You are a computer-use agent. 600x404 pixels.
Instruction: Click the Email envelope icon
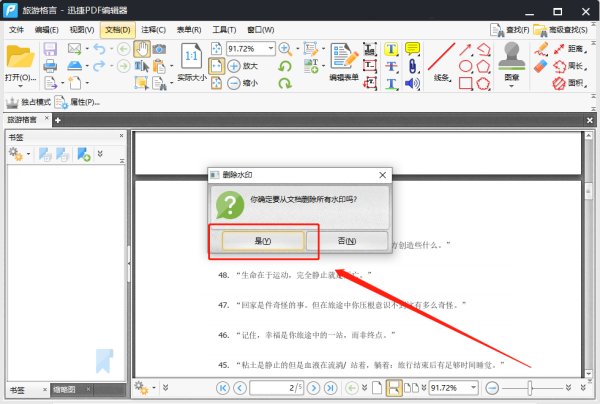point(74,49)
